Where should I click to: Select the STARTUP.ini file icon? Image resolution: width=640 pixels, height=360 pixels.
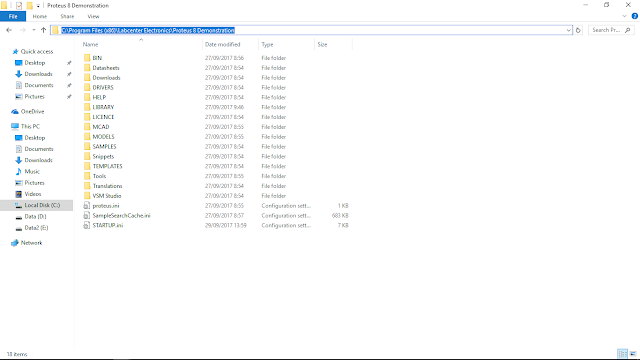pyautogui.click(x=87, y=225)
